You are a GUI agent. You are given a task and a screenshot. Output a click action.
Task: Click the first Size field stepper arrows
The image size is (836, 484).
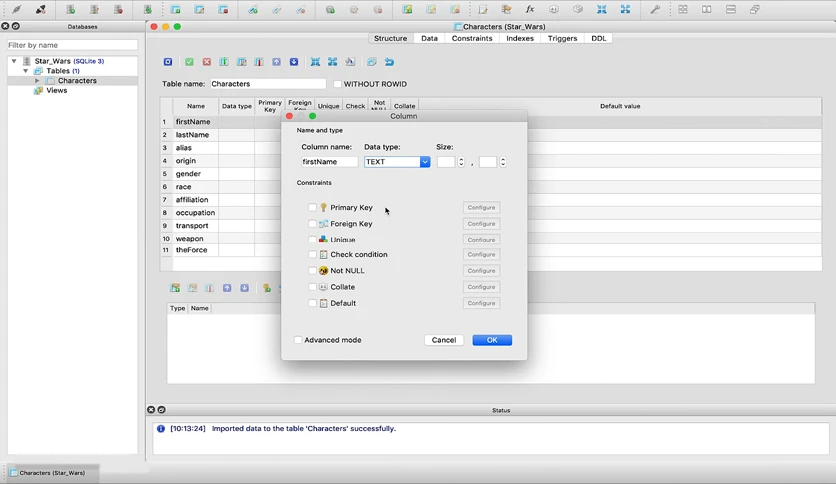[x=461, y=162]
